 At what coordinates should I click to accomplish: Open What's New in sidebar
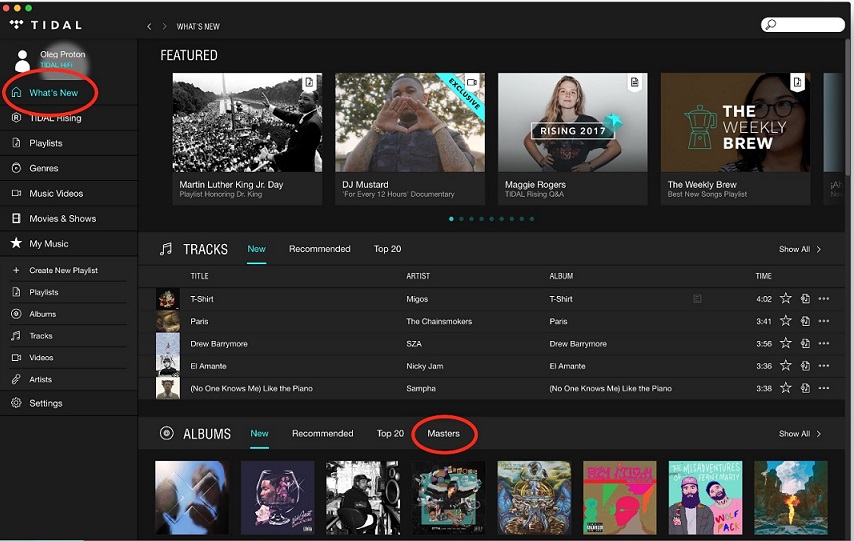(x=53, y=93)
